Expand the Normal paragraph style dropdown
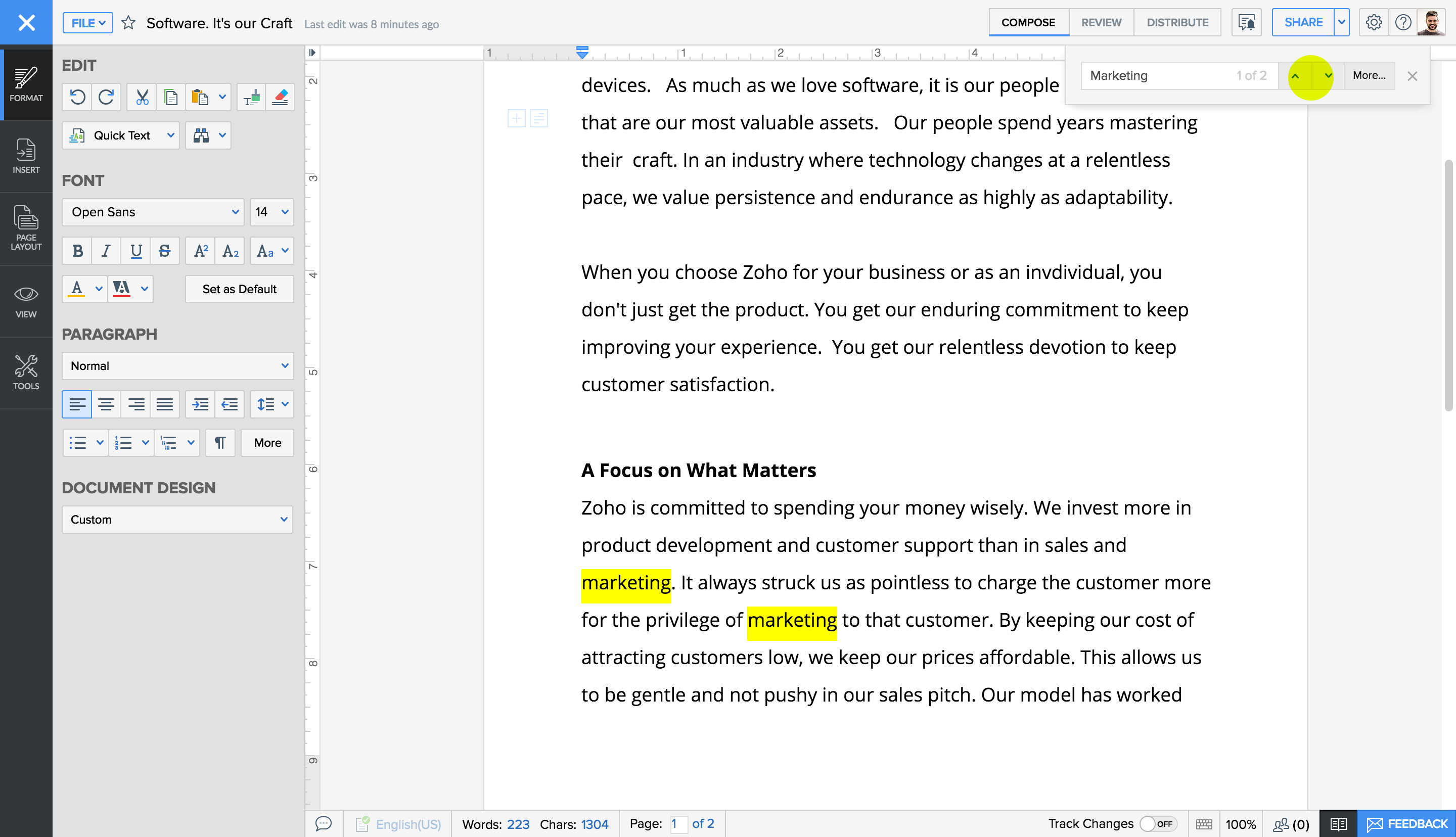This screenshot has height=837, width=1456. (x=177, y=365)
